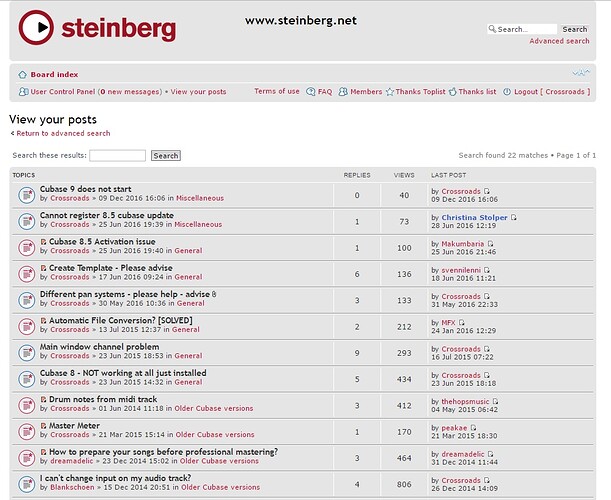View latest post icon next to thehopsmusic
Screen dimensions: 611x500
pos(495,401)
